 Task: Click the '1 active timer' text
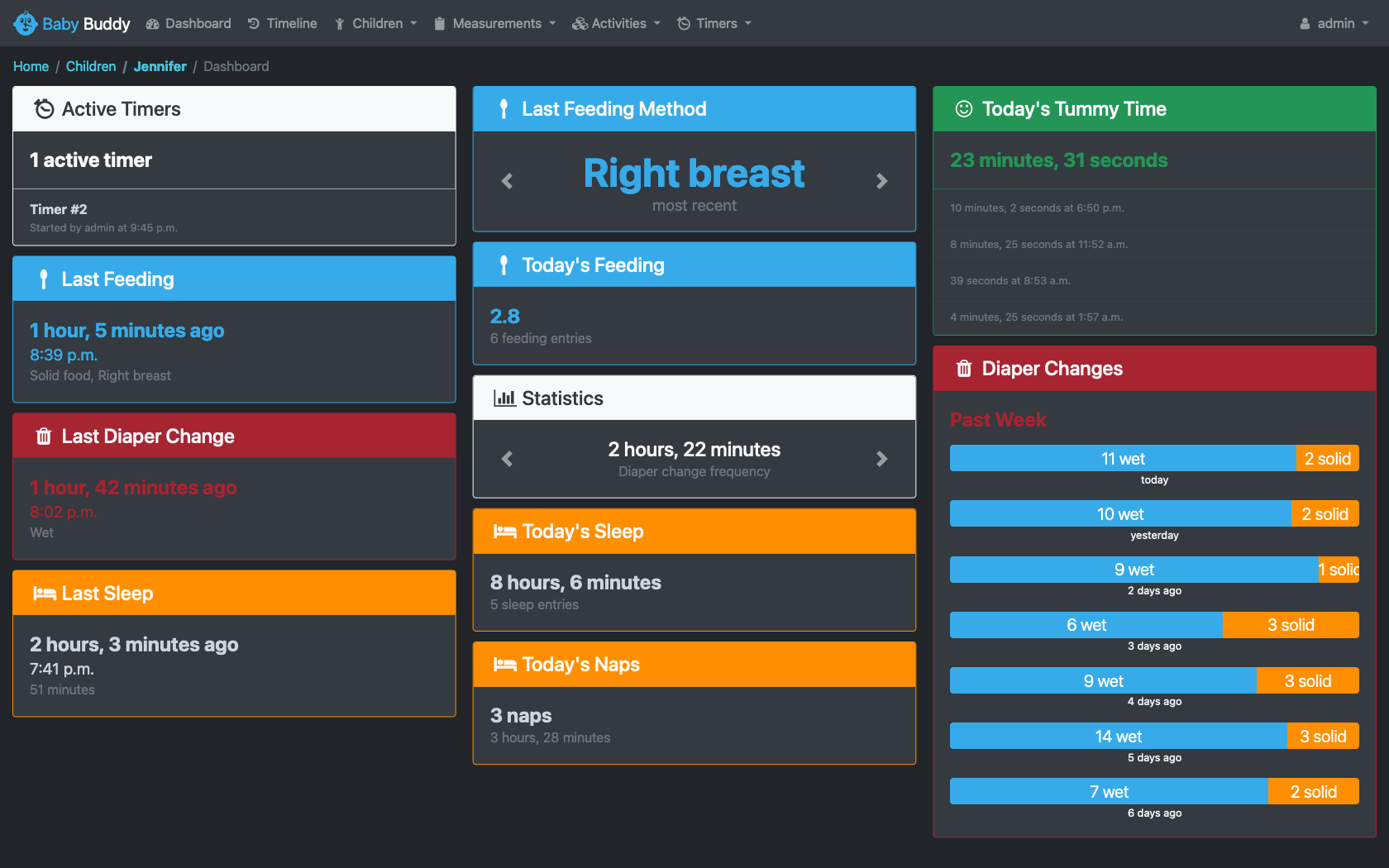91,160
